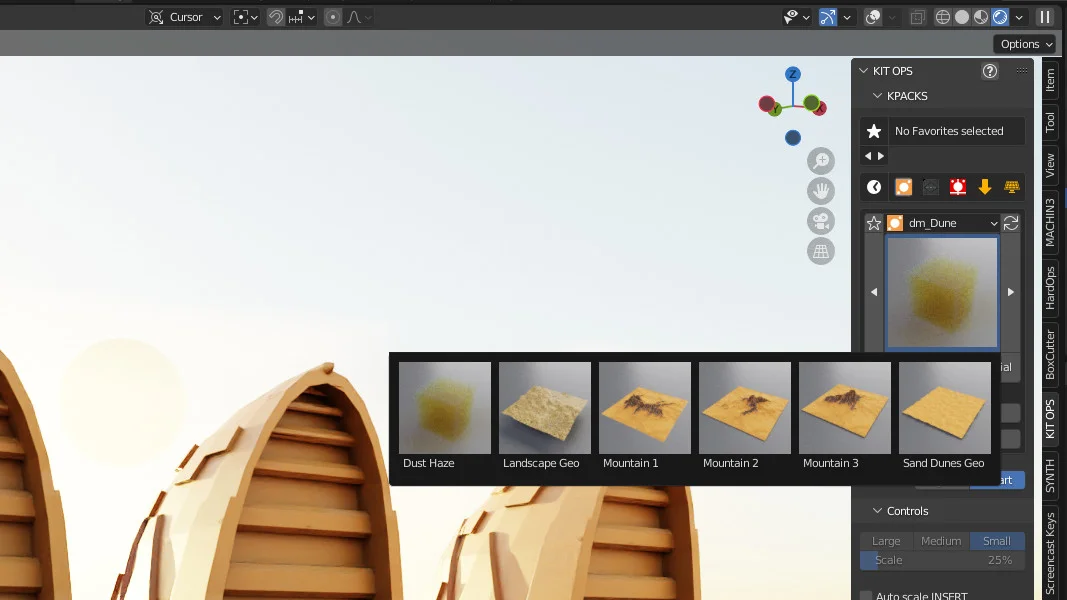Click the yellow download arrow in KIT OPS
This screenshot has width=1067, height=600.
tap(984, 187)
